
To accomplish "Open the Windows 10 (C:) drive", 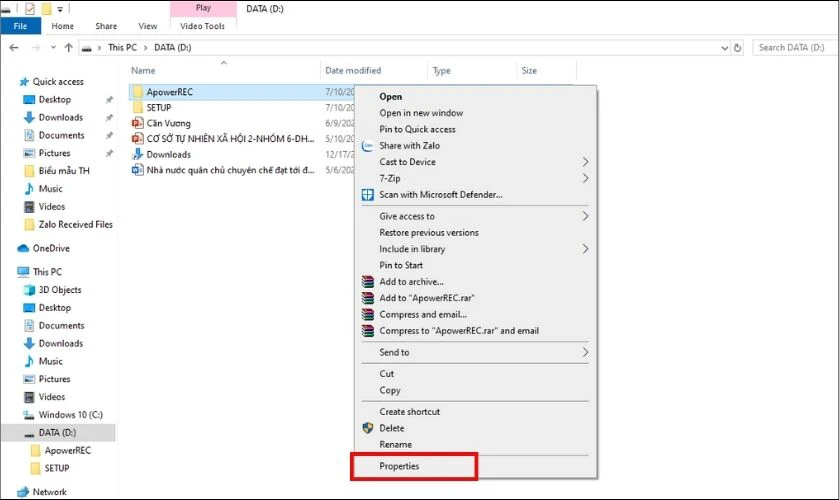I will [x=70, y=415].
